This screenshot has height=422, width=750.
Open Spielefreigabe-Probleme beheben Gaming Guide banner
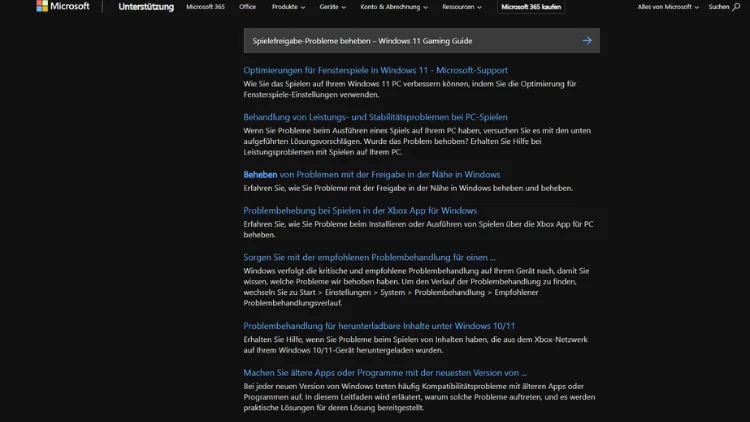421,41
